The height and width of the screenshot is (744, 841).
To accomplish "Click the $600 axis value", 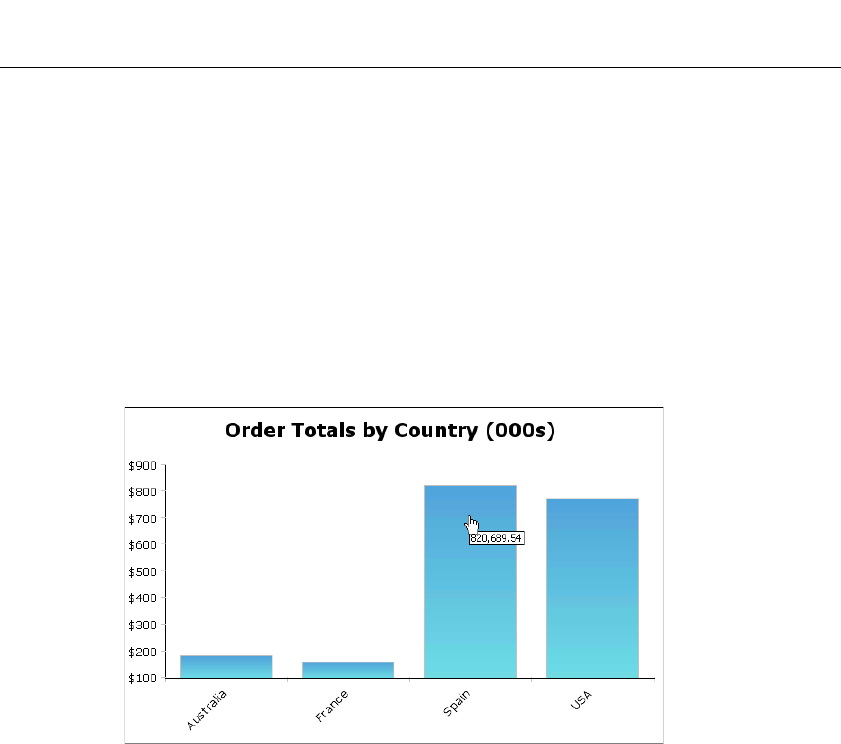I will coord(142,545).
